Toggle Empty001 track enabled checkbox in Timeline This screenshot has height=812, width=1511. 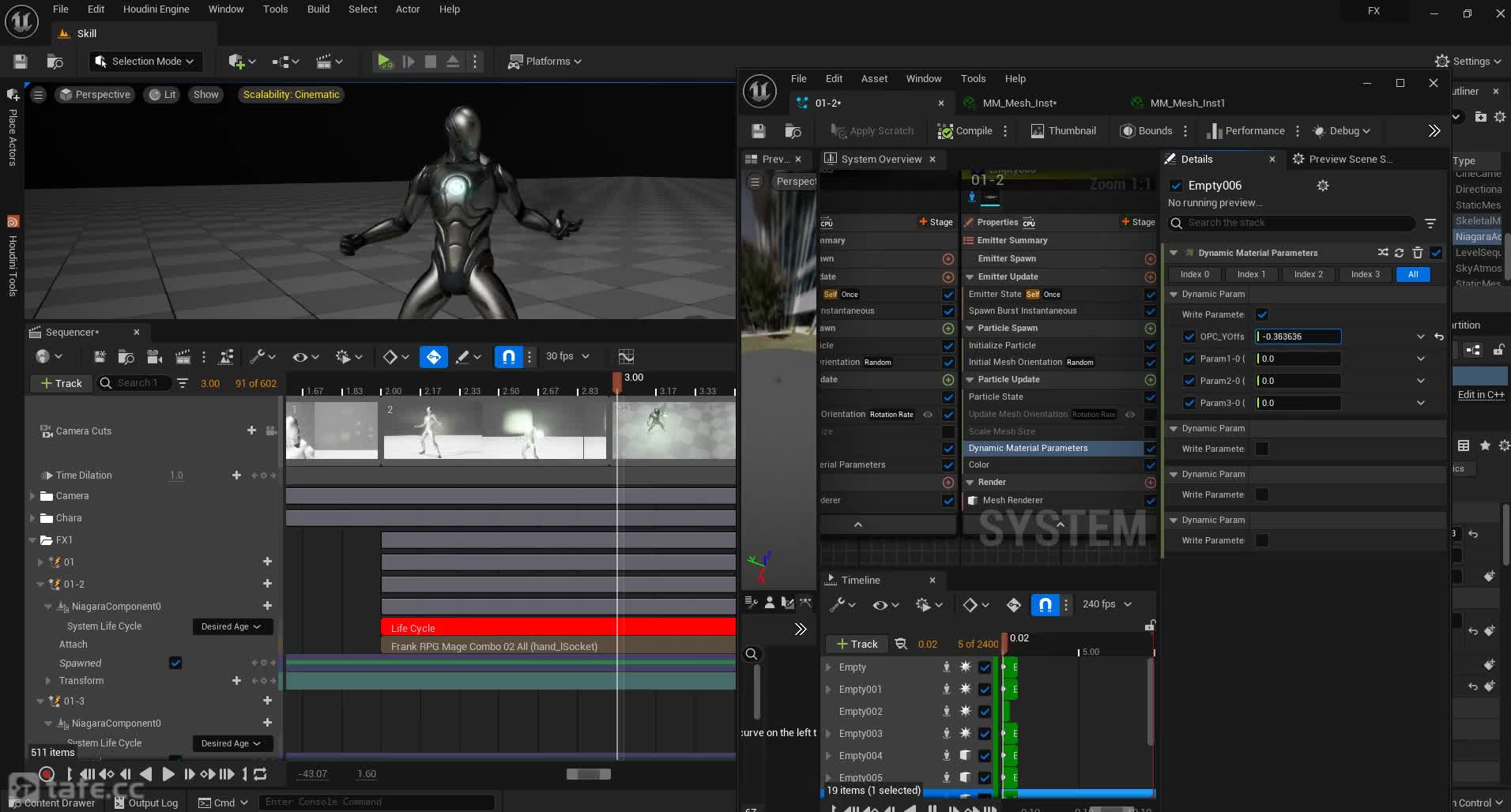pos(985,690)
